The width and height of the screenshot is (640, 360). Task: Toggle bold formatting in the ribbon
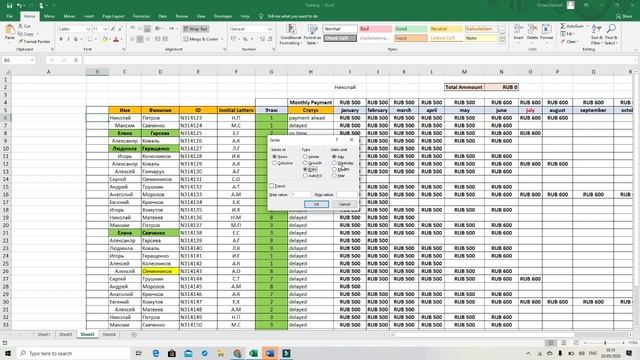point(61,39)
